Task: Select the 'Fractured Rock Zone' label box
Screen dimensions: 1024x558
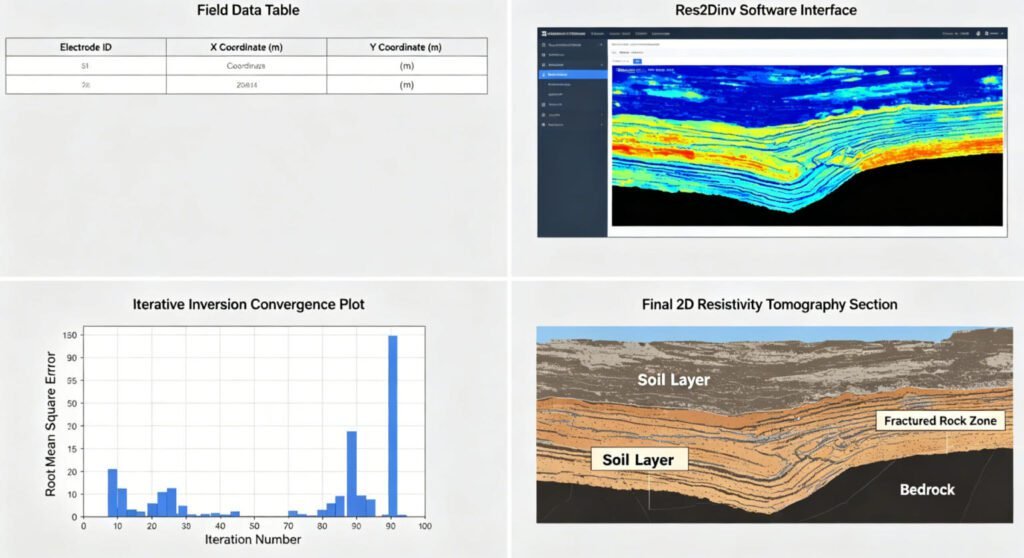Action: (940, 421)
